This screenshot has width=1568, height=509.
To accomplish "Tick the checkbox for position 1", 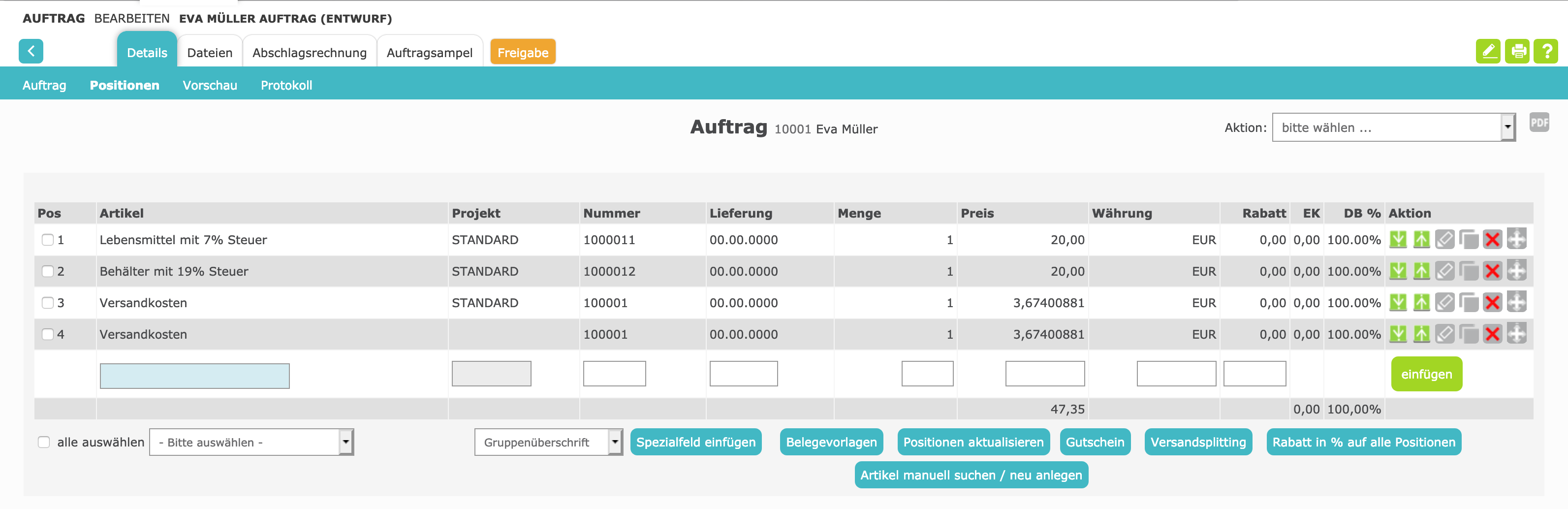I will pyautogui.click(x=47, y=240).
